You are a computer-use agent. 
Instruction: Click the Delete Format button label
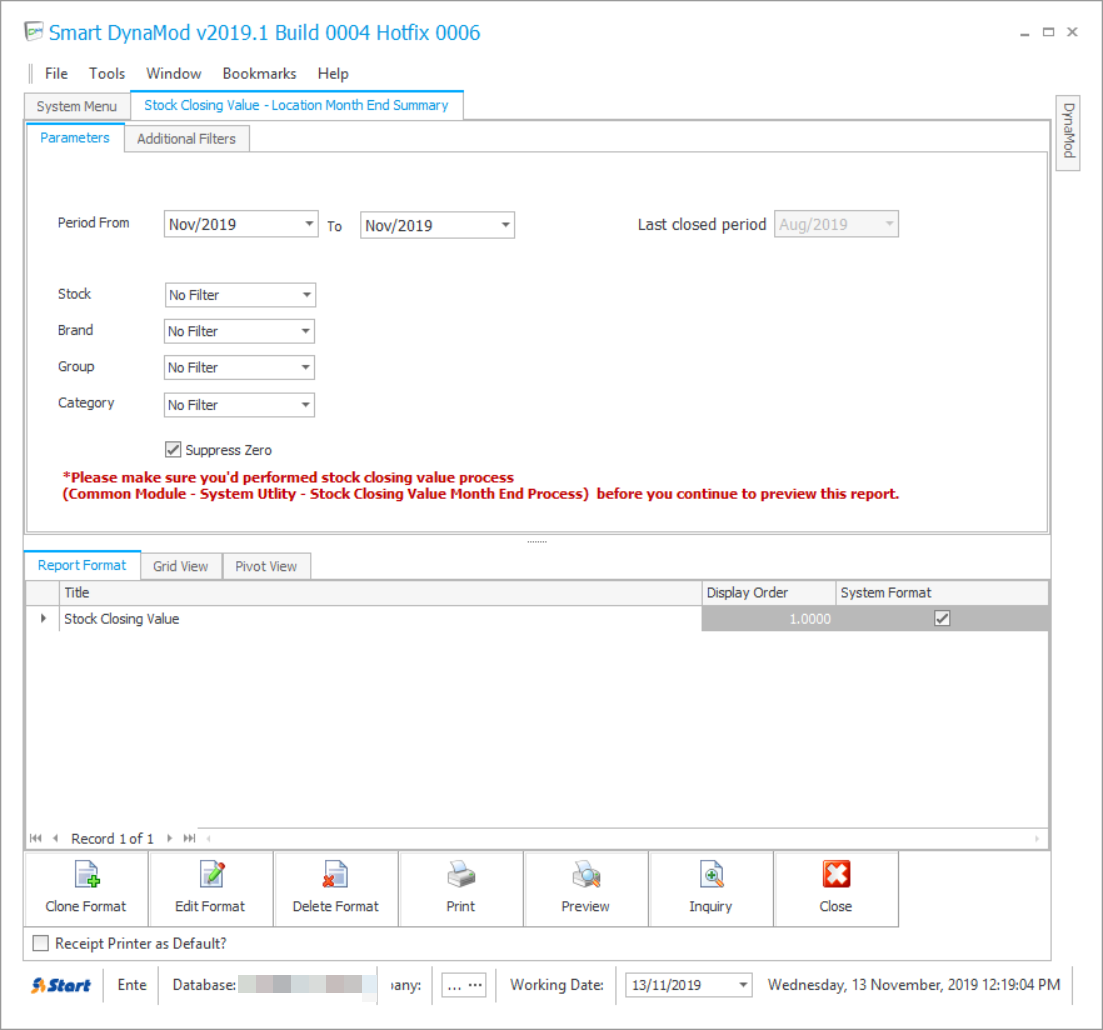coord(336,906)
